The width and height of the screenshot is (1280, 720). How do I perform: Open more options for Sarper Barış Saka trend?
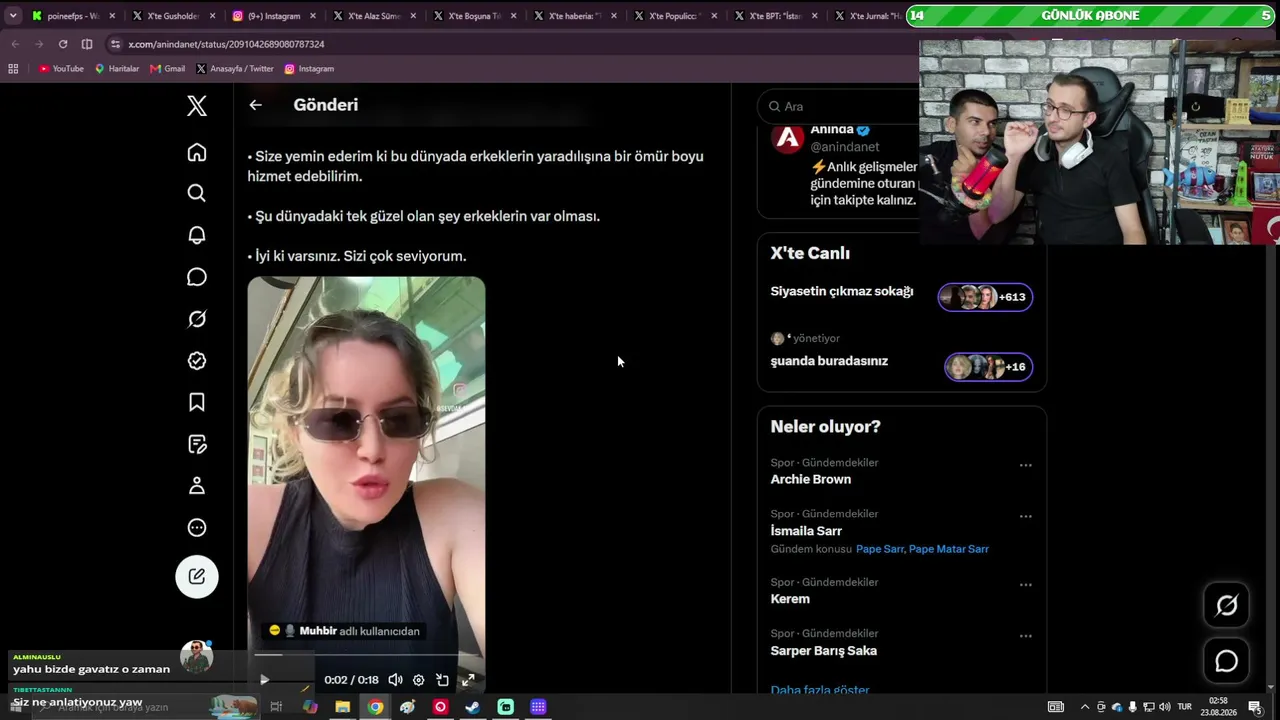(1025, 635)
